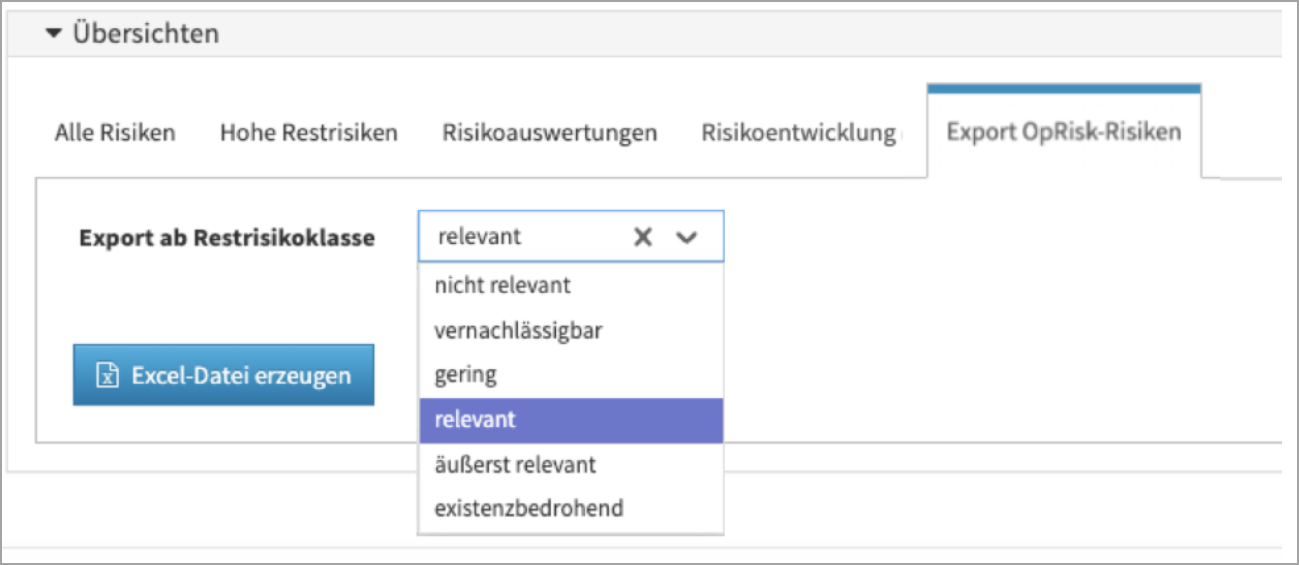Select 'gering' in the dropdown list

point(465,375)
